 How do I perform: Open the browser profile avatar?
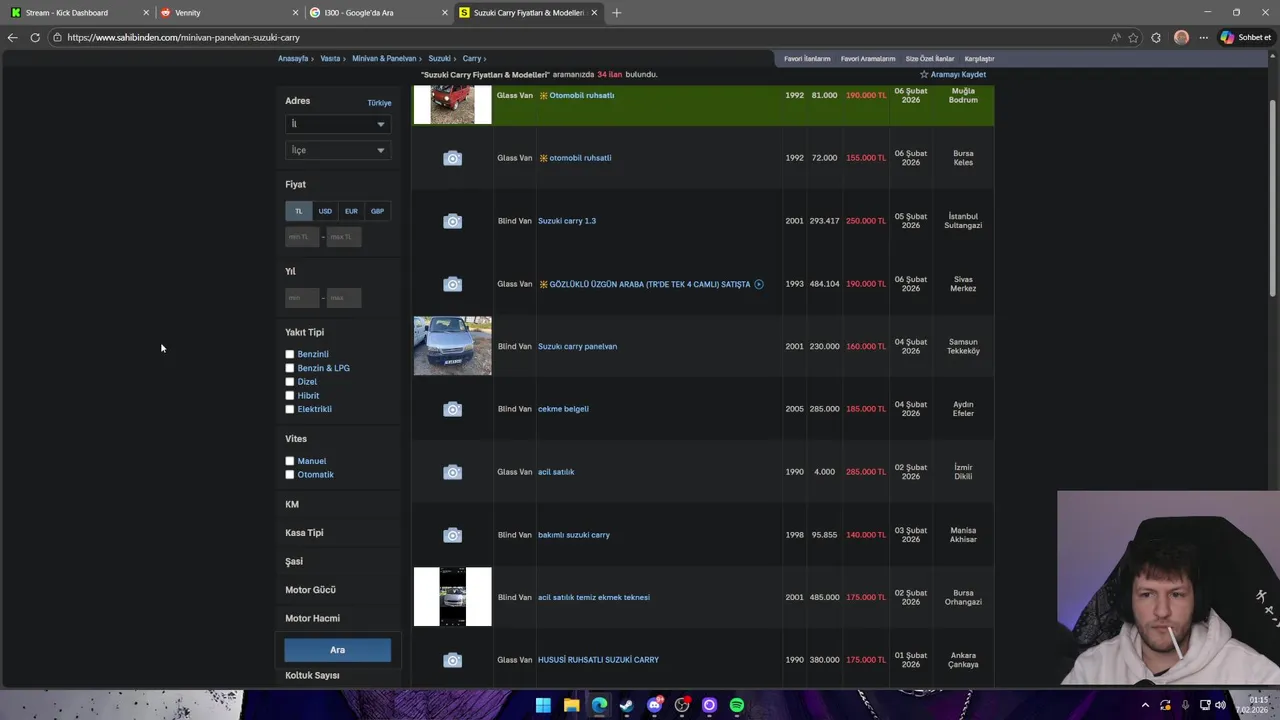point(1181,37)
